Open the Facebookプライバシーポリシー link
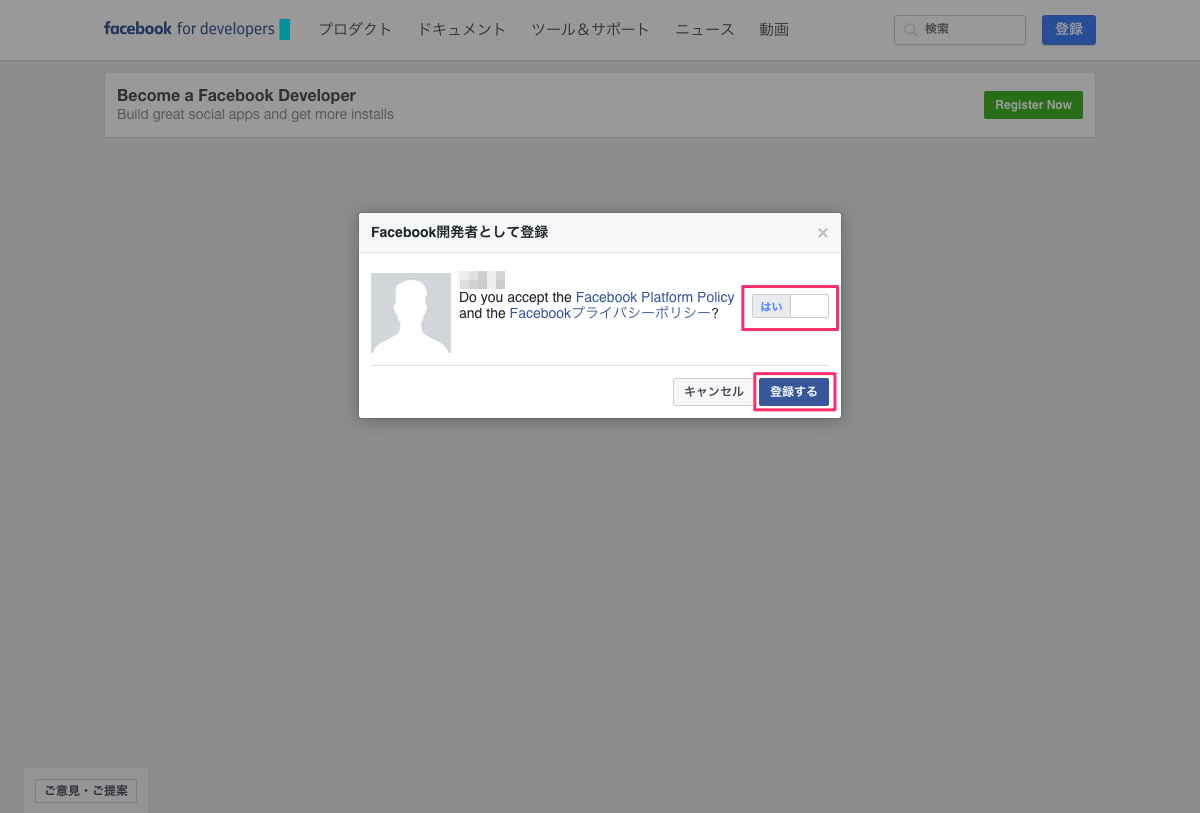1200x813 pixels. coord(610,313)
